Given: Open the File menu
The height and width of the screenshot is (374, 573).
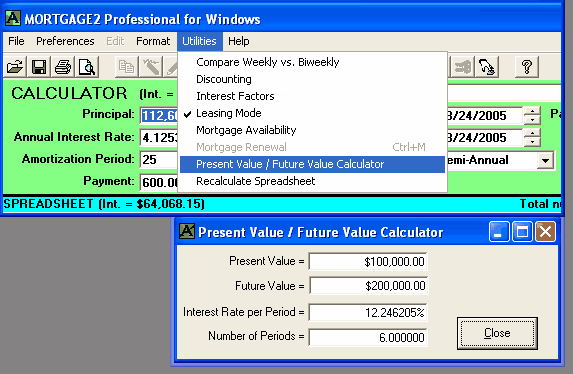Looking at the screenshot, I should 16,41.
